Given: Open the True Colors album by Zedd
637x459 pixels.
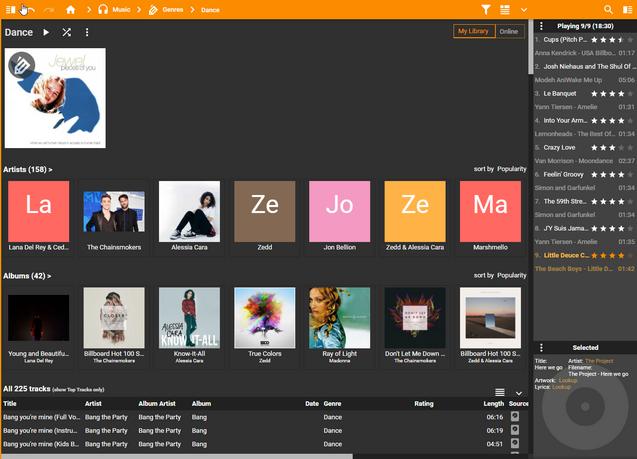Looking at the screenshot, I should [265, 318].
